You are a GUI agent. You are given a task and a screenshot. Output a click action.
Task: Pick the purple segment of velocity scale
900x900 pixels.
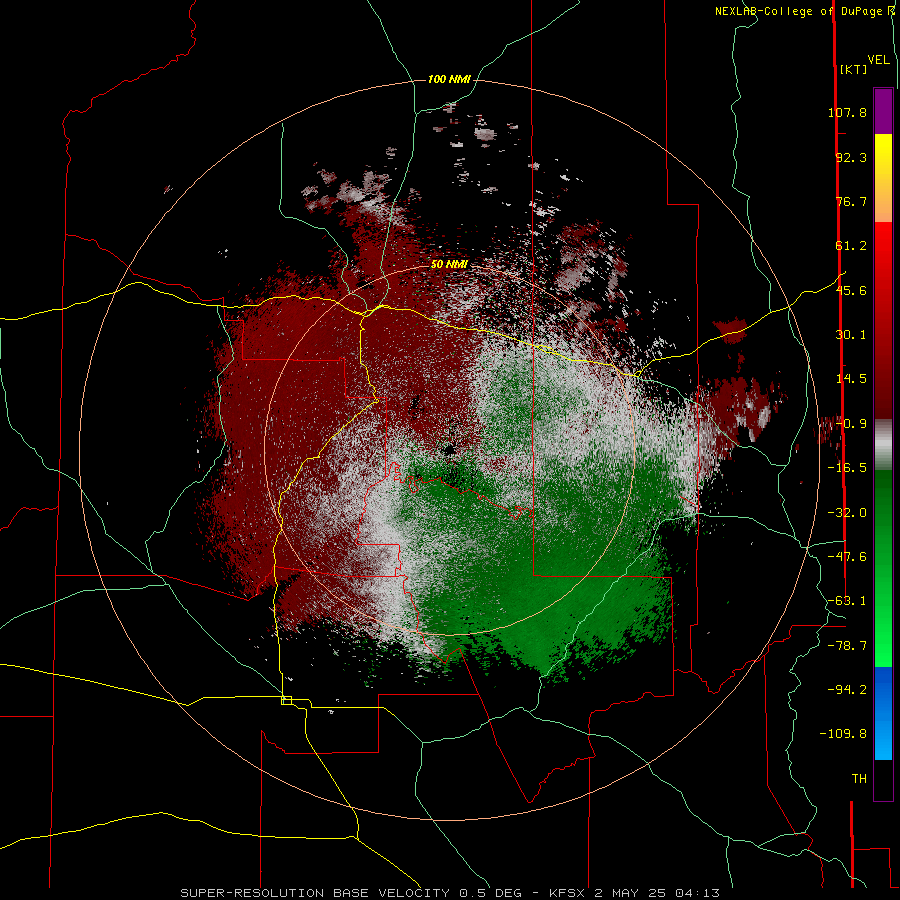(x=883, y=111)
